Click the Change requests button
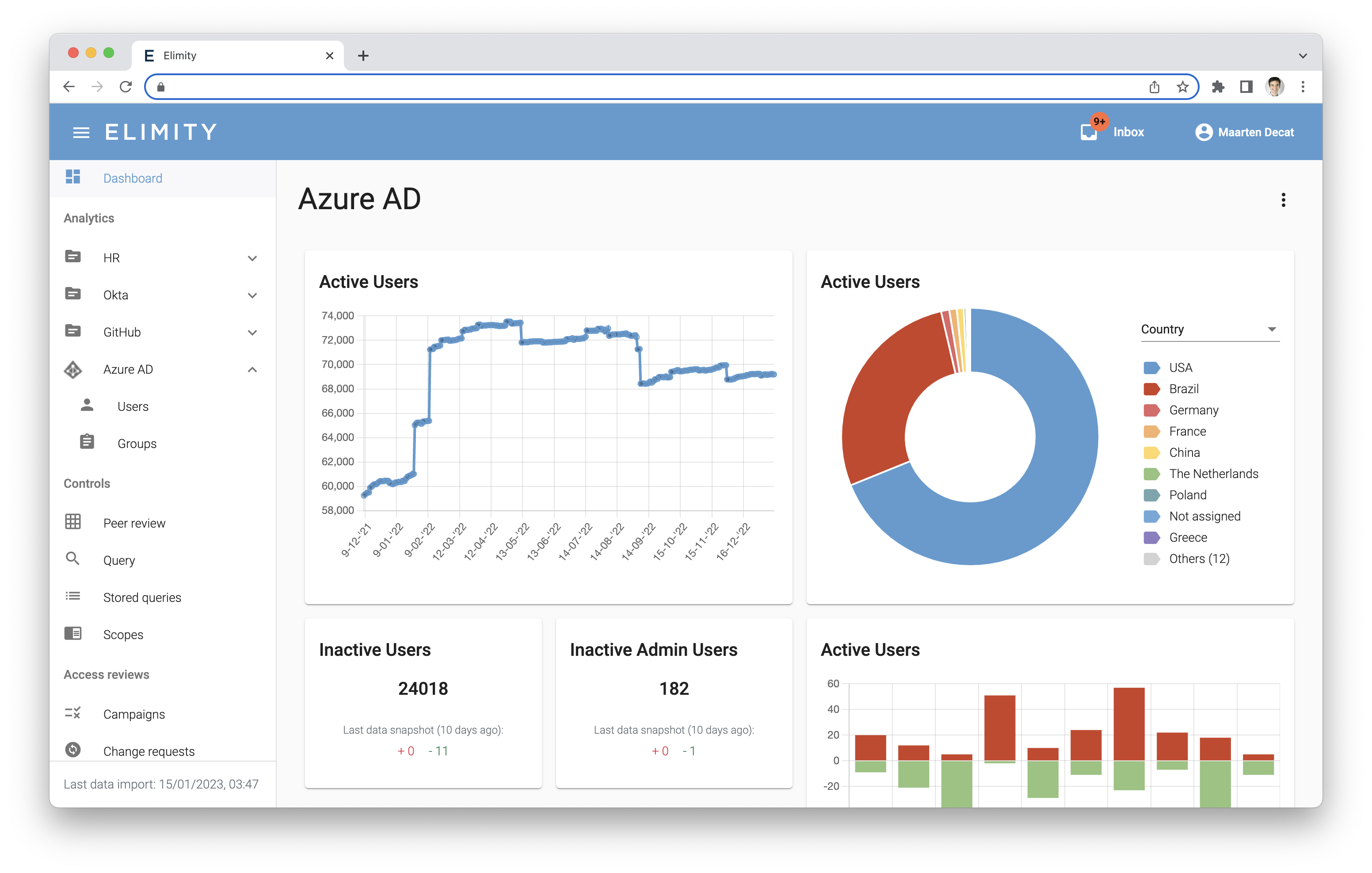 [149, 750]
